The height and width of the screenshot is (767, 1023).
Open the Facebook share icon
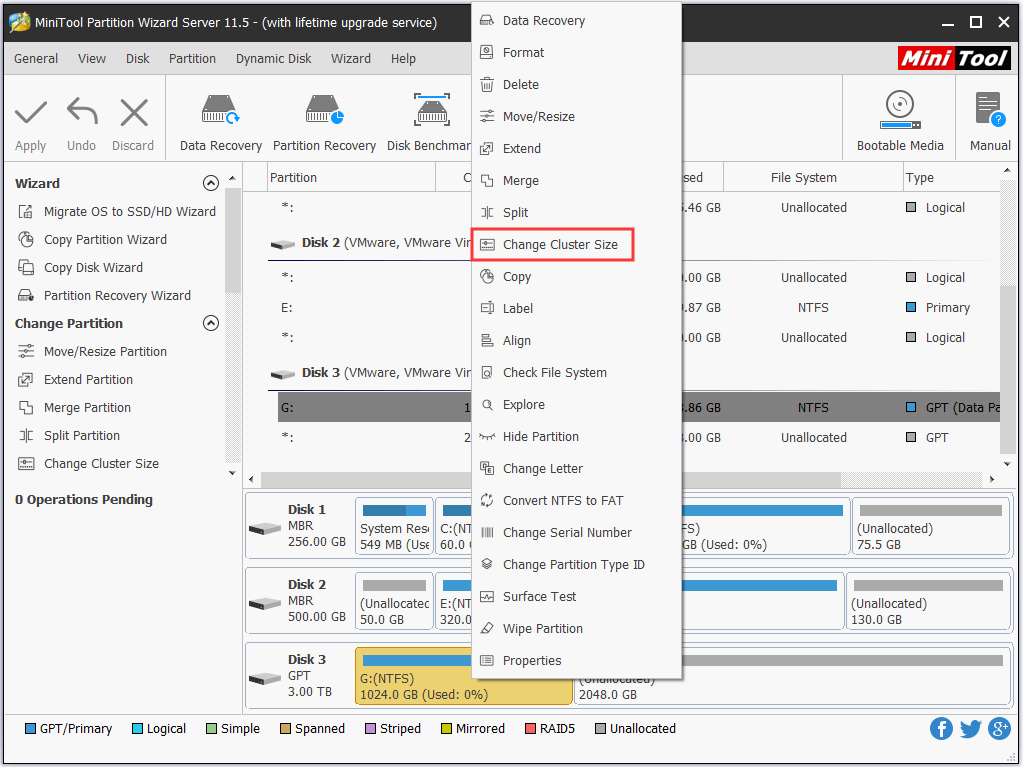[941, 729]
